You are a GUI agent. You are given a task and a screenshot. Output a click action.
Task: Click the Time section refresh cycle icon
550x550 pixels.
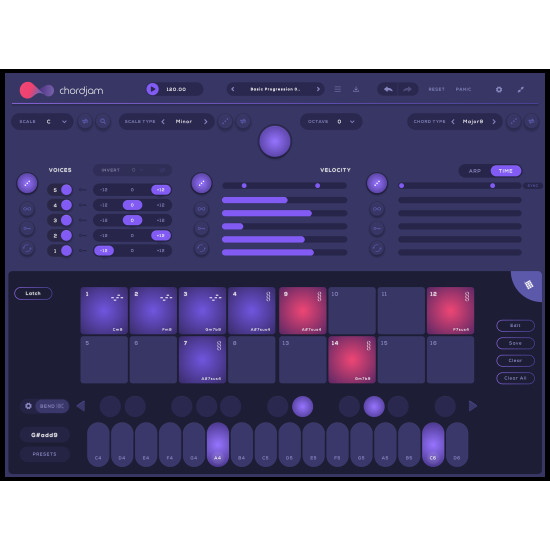377,249
